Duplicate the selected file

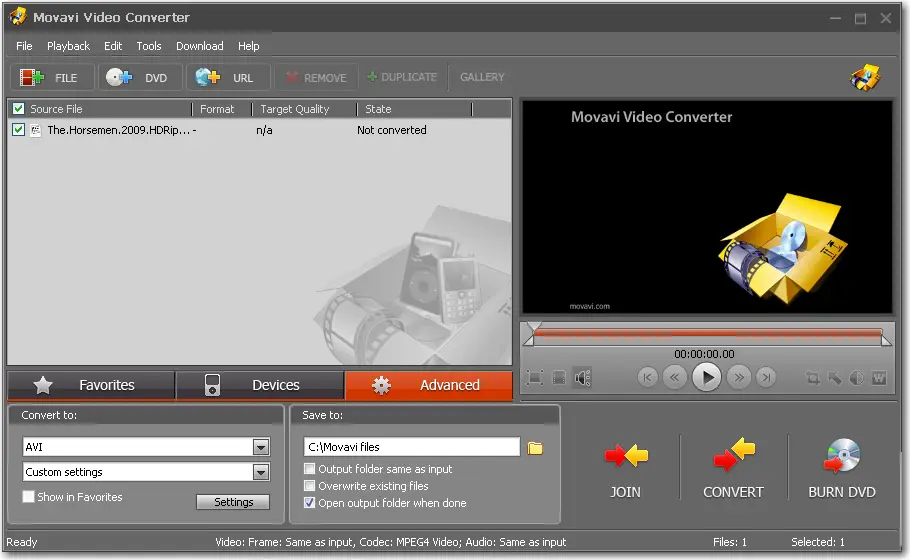402,77
